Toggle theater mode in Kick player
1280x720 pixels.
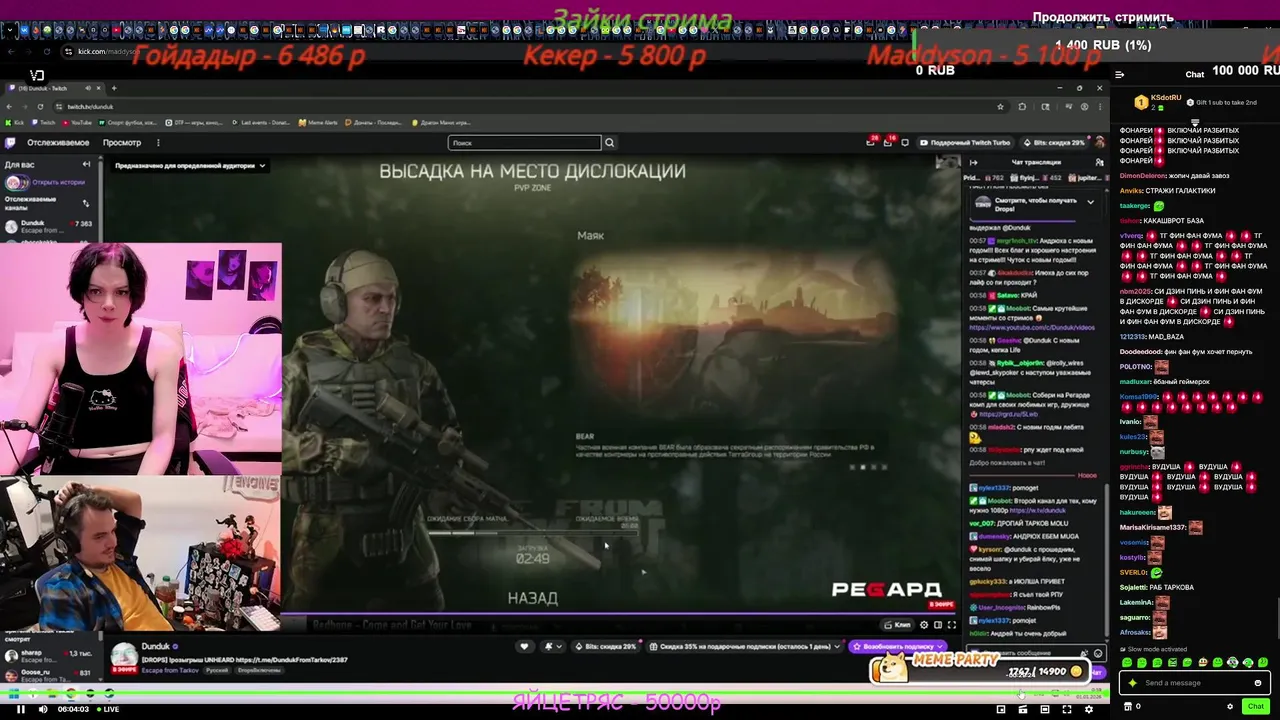point(1045,709)
